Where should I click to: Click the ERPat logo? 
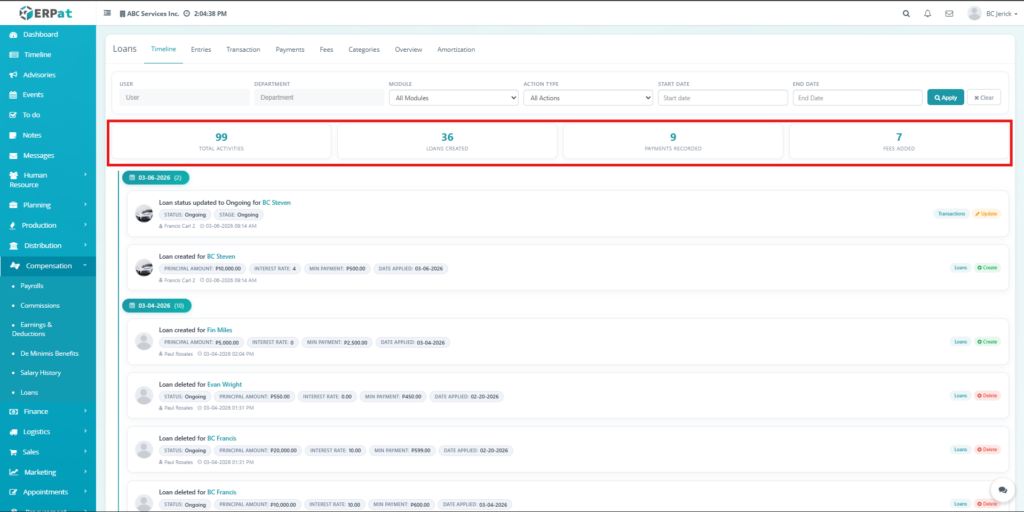pyautogui.click(x=46, y=13)
